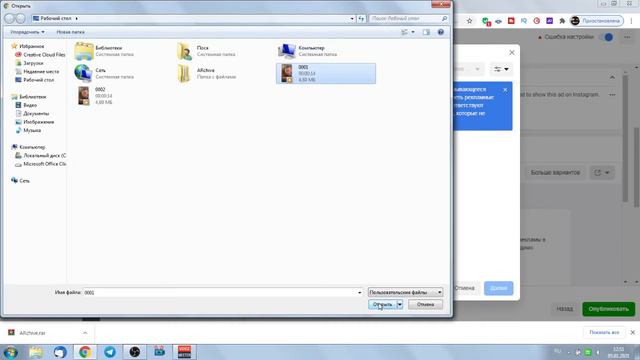640x360 pixels.
Task: Open the Сеть network folder icon
Action: click(x=84, y=73)
